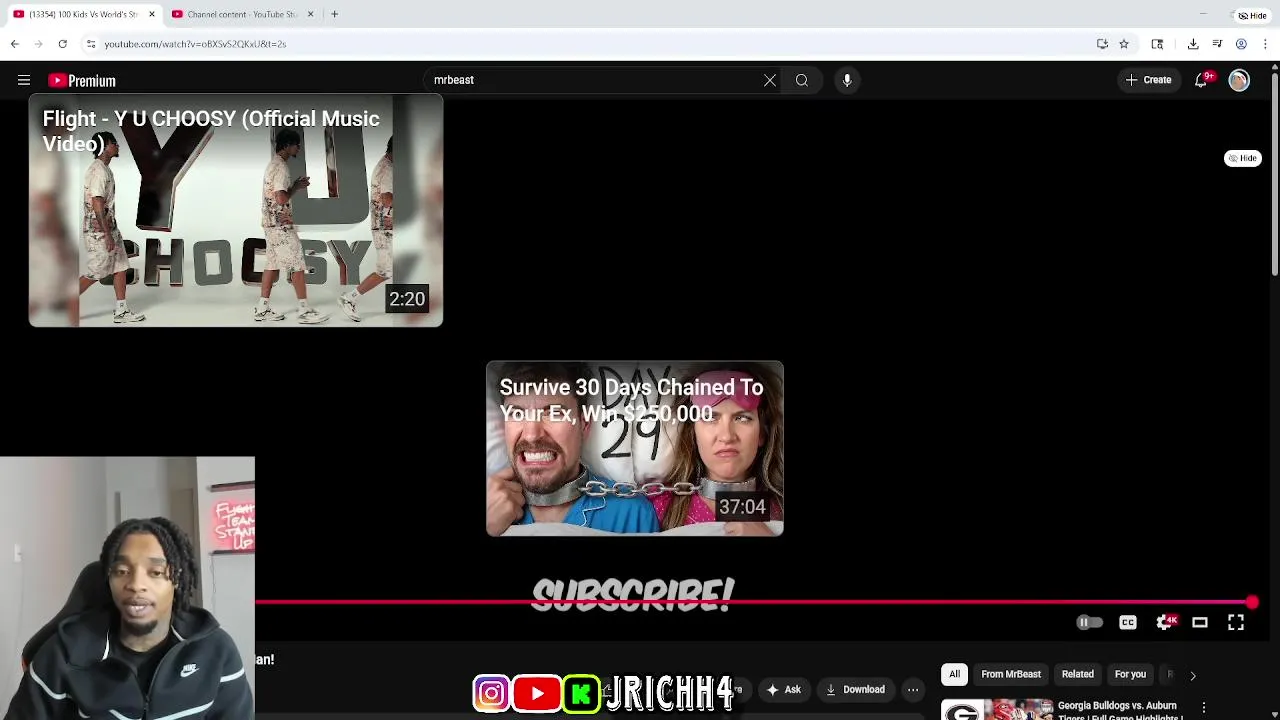This screenshot has width=1280, height=720.
Task: Open Georgia Bulldogs vs. Auburn video
Action: pos(1120,710)
